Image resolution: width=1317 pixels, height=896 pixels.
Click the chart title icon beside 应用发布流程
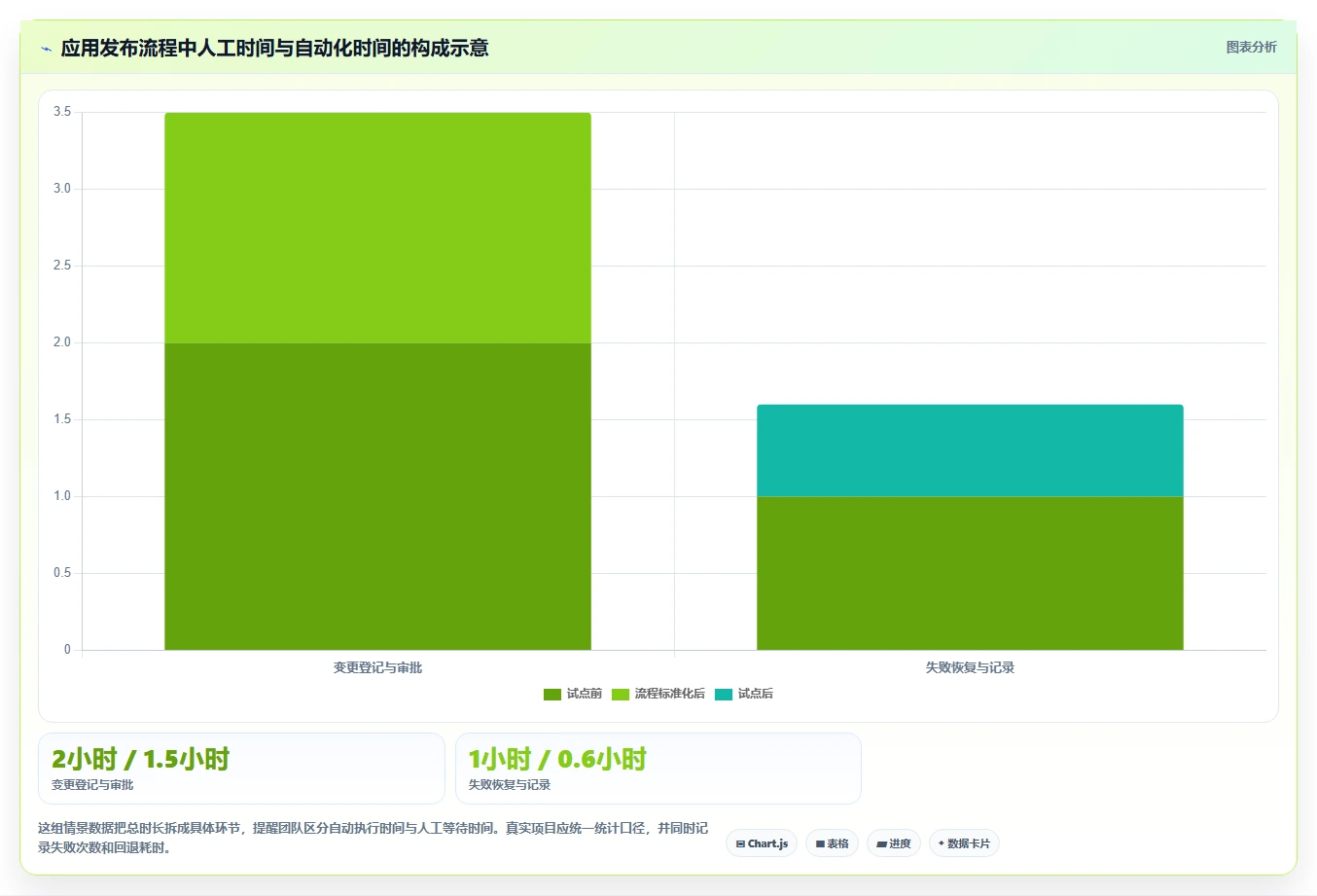point(46,49)
